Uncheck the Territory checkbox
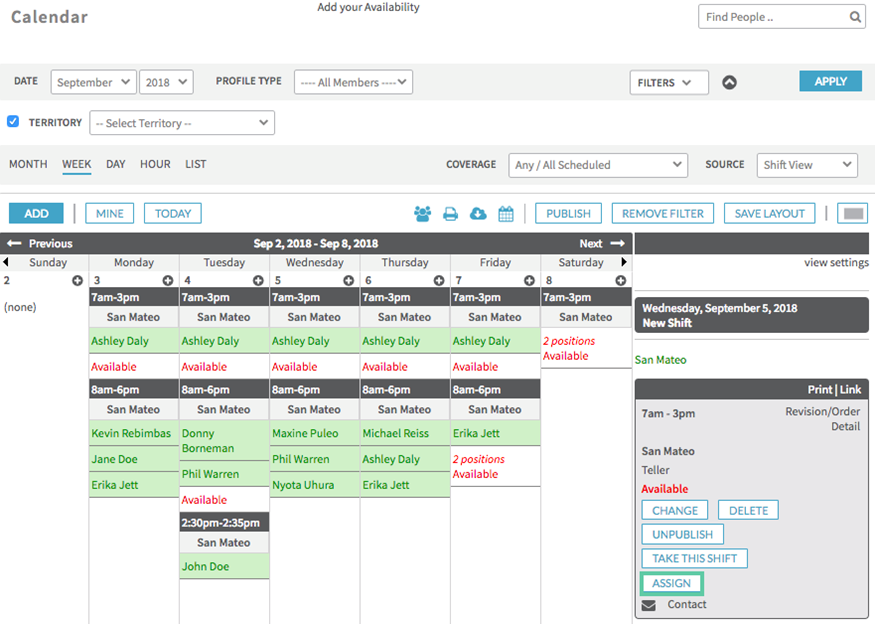The width and height of the screenshot is (875, 624). click(x=13, y=121)
